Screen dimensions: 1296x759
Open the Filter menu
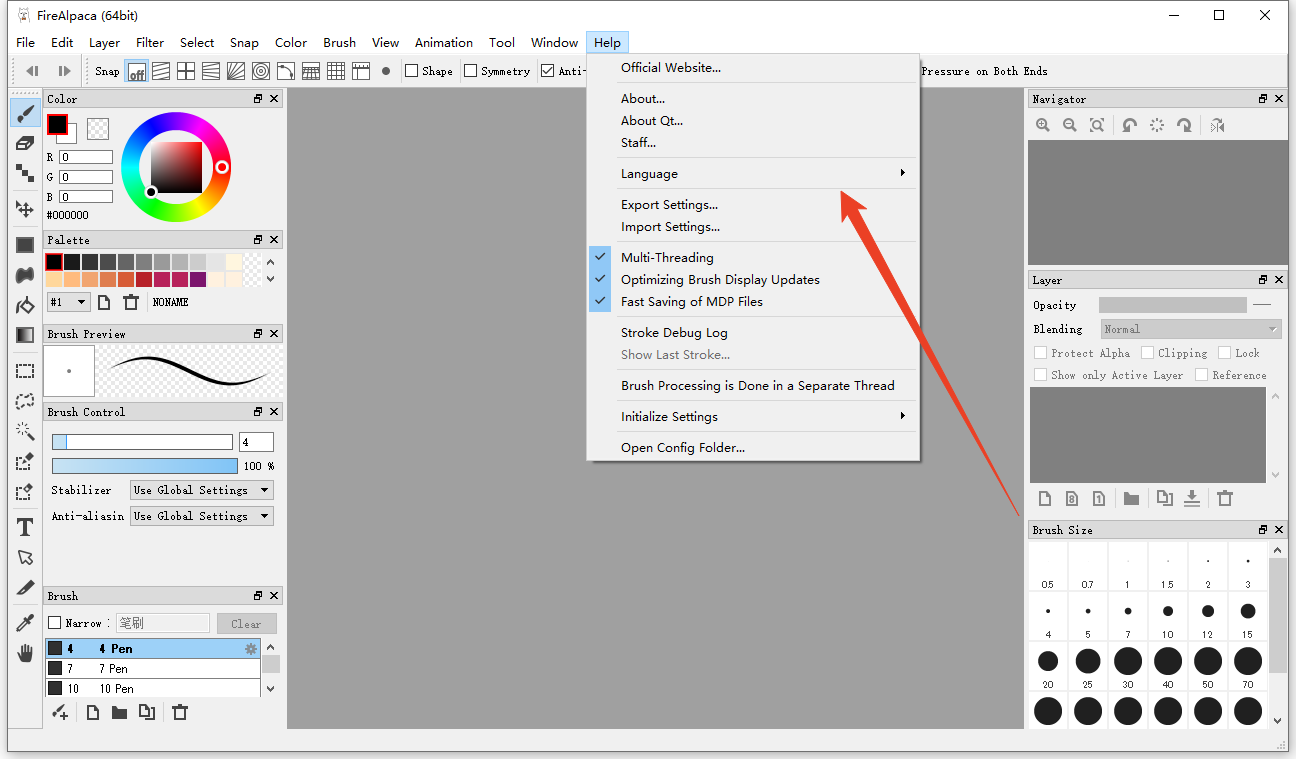(x=150, y=42)
